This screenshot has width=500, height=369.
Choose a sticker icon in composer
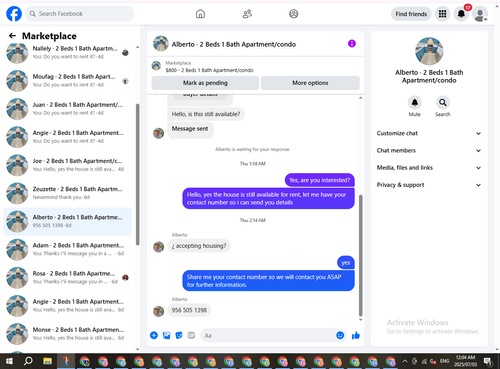tap(179, 335)
